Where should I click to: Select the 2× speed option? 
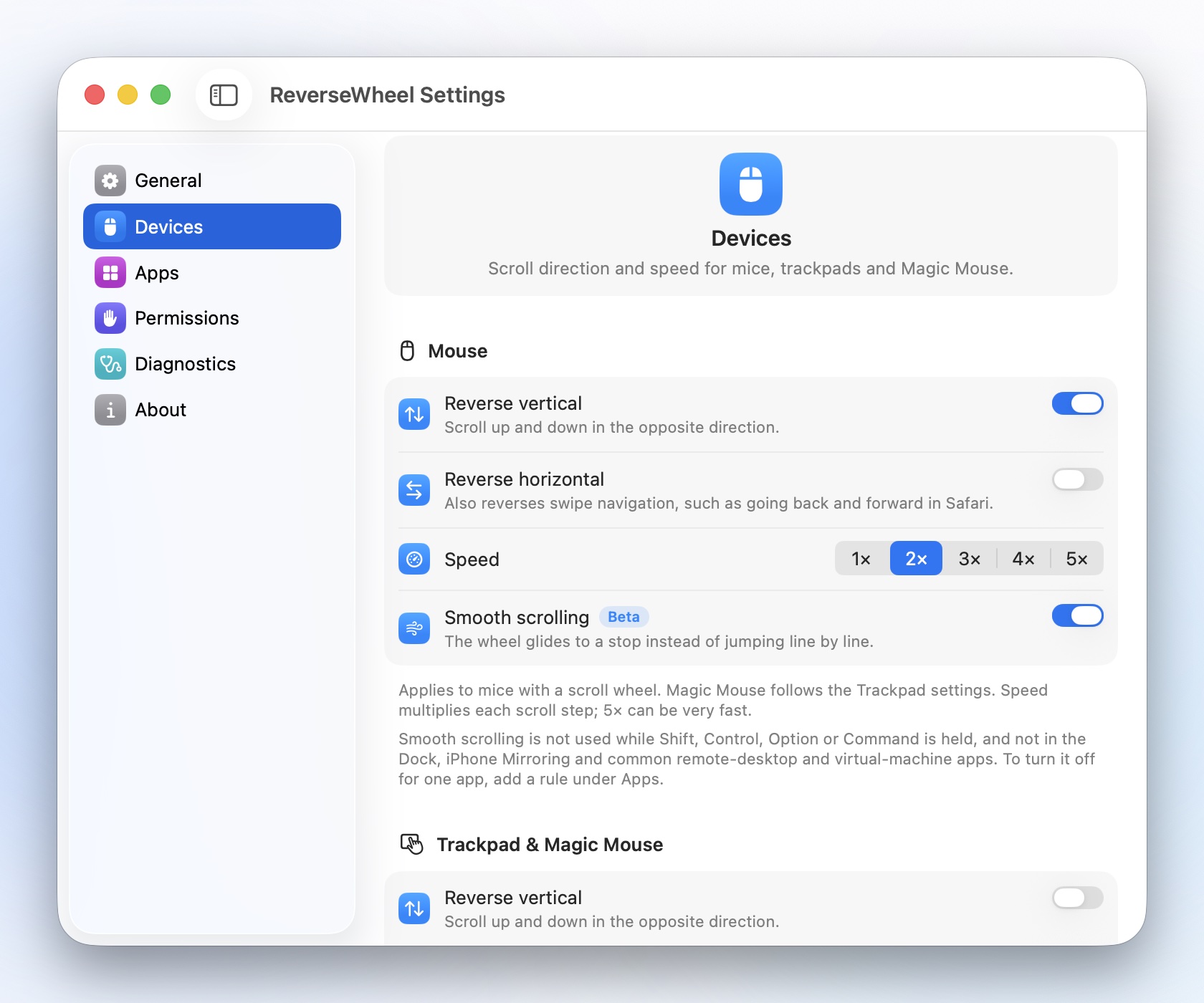(916, 558)
